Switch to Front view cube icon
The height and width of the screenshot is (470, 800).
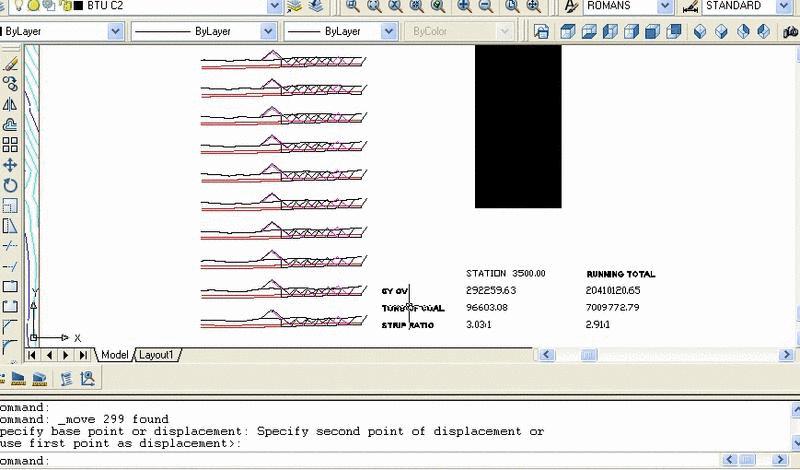pos(653,32)
